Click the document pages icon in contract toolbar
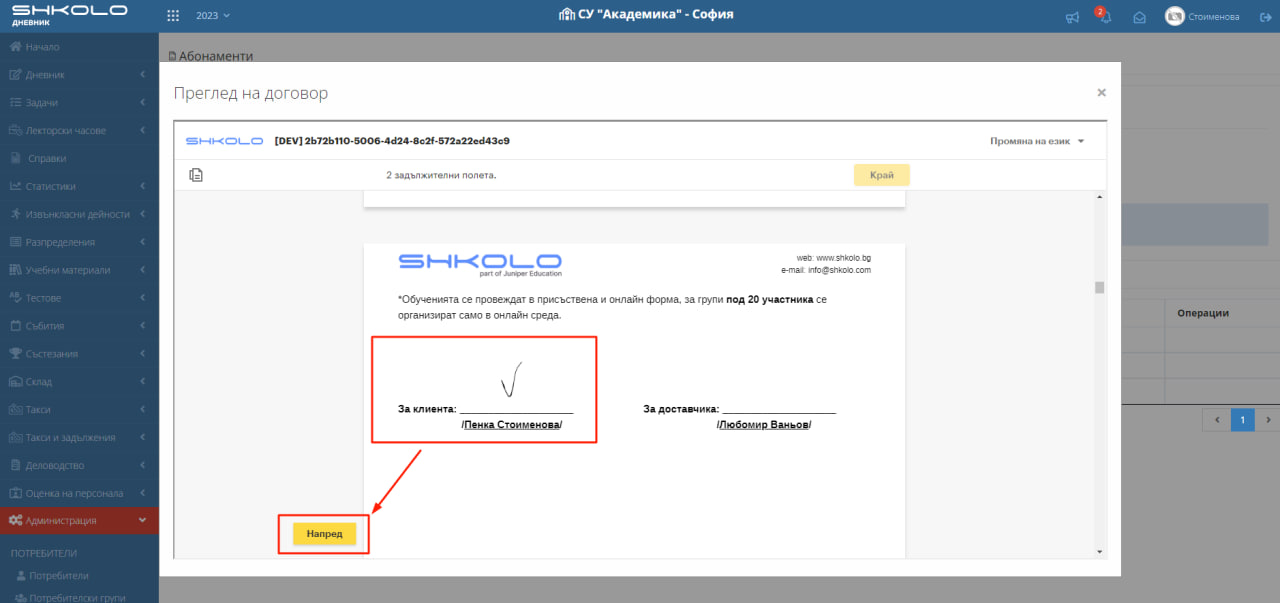The image size is (1280, 603). (x=196, y=175)
